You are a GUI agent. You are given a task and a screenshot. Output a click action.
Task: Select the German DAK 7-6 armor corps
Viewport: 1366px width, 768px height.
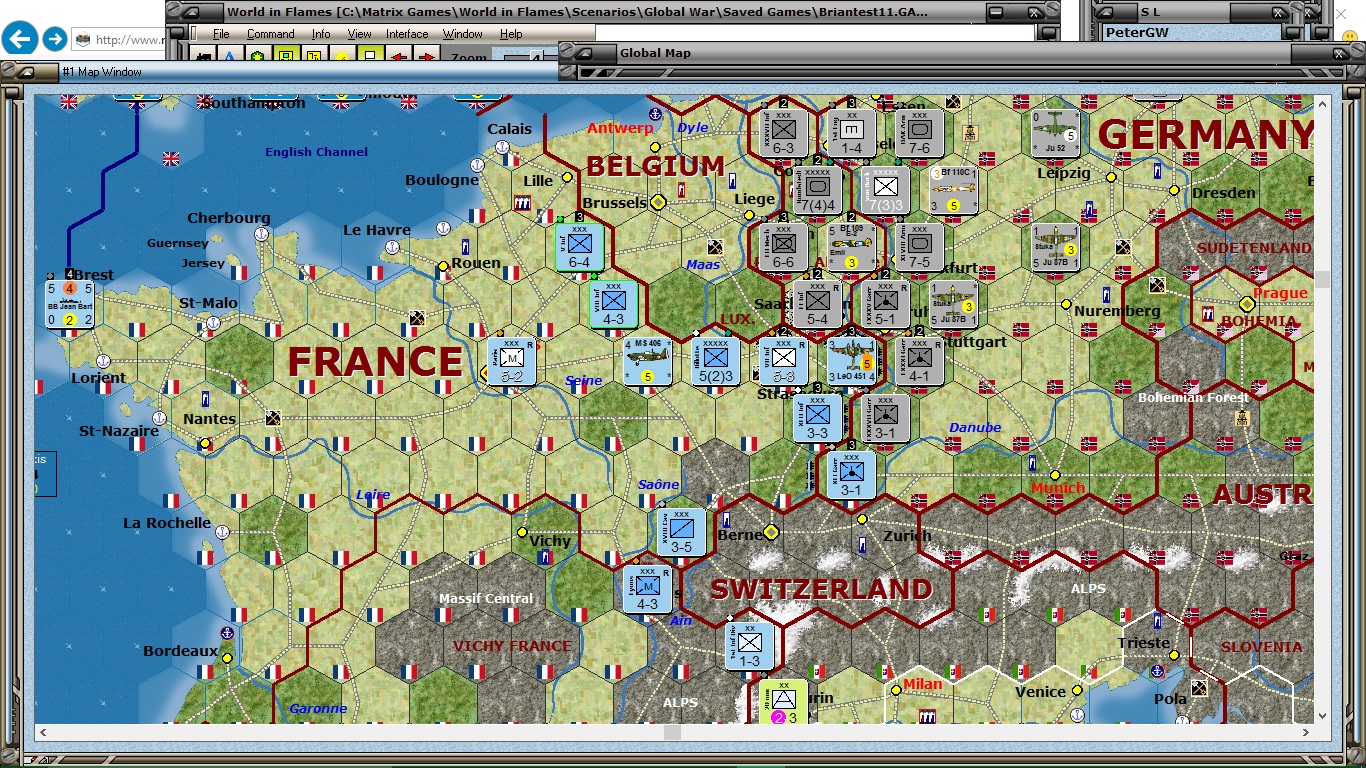(919, 133)
